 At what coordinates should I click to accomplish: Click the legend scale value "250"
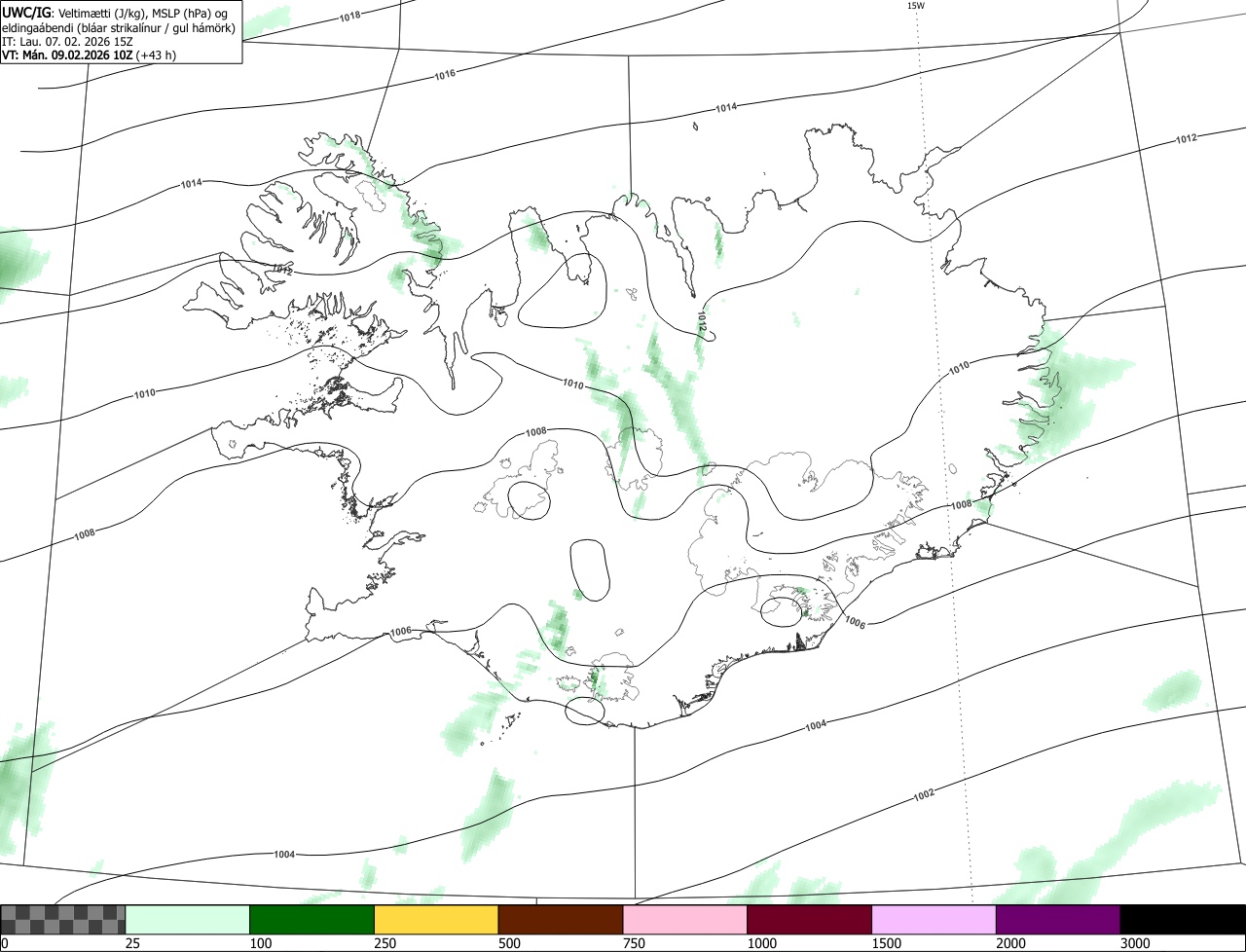tap(385, 943)
